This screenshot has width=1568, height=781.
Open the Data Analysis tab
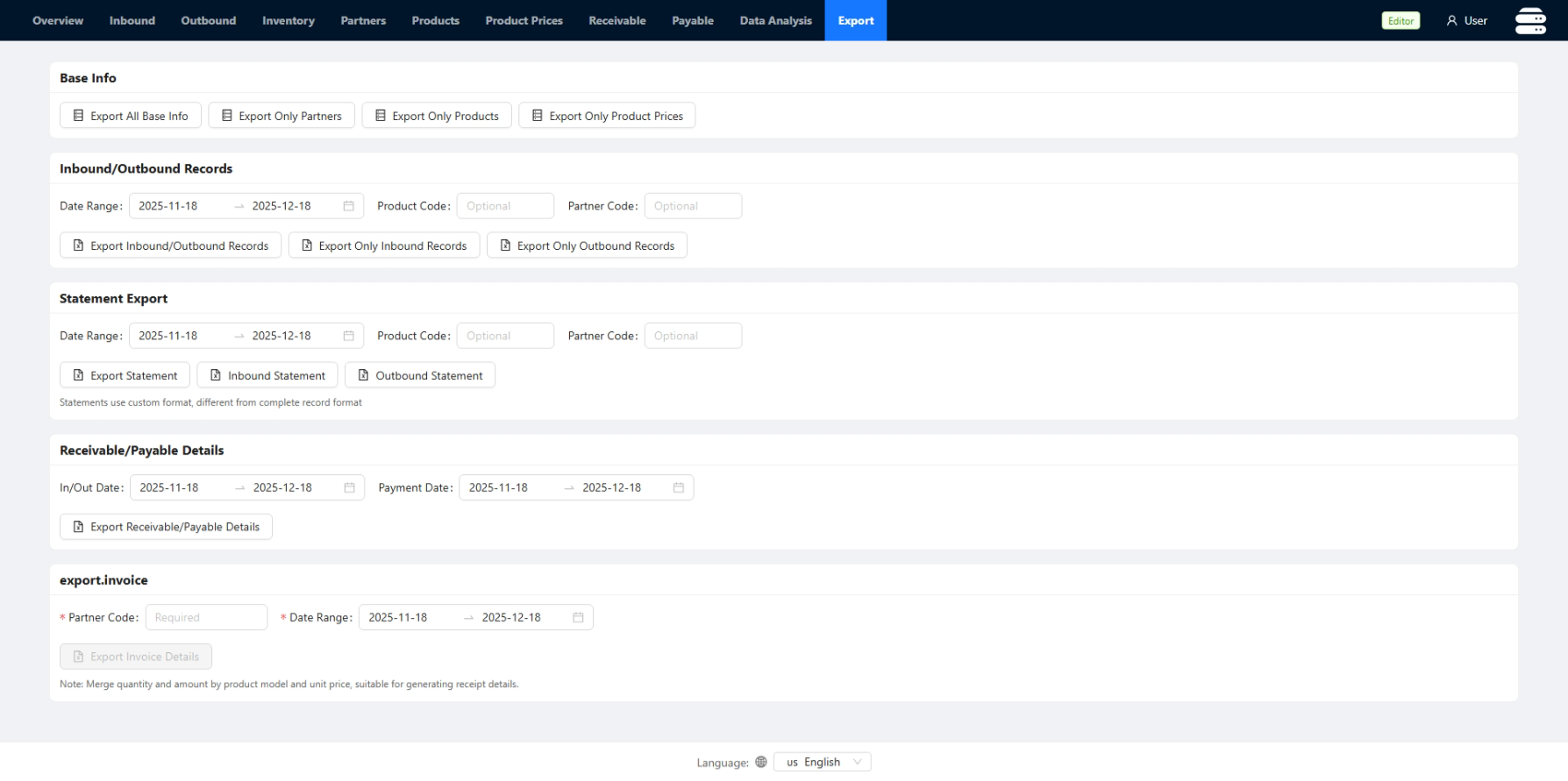(x=775, y=20)
